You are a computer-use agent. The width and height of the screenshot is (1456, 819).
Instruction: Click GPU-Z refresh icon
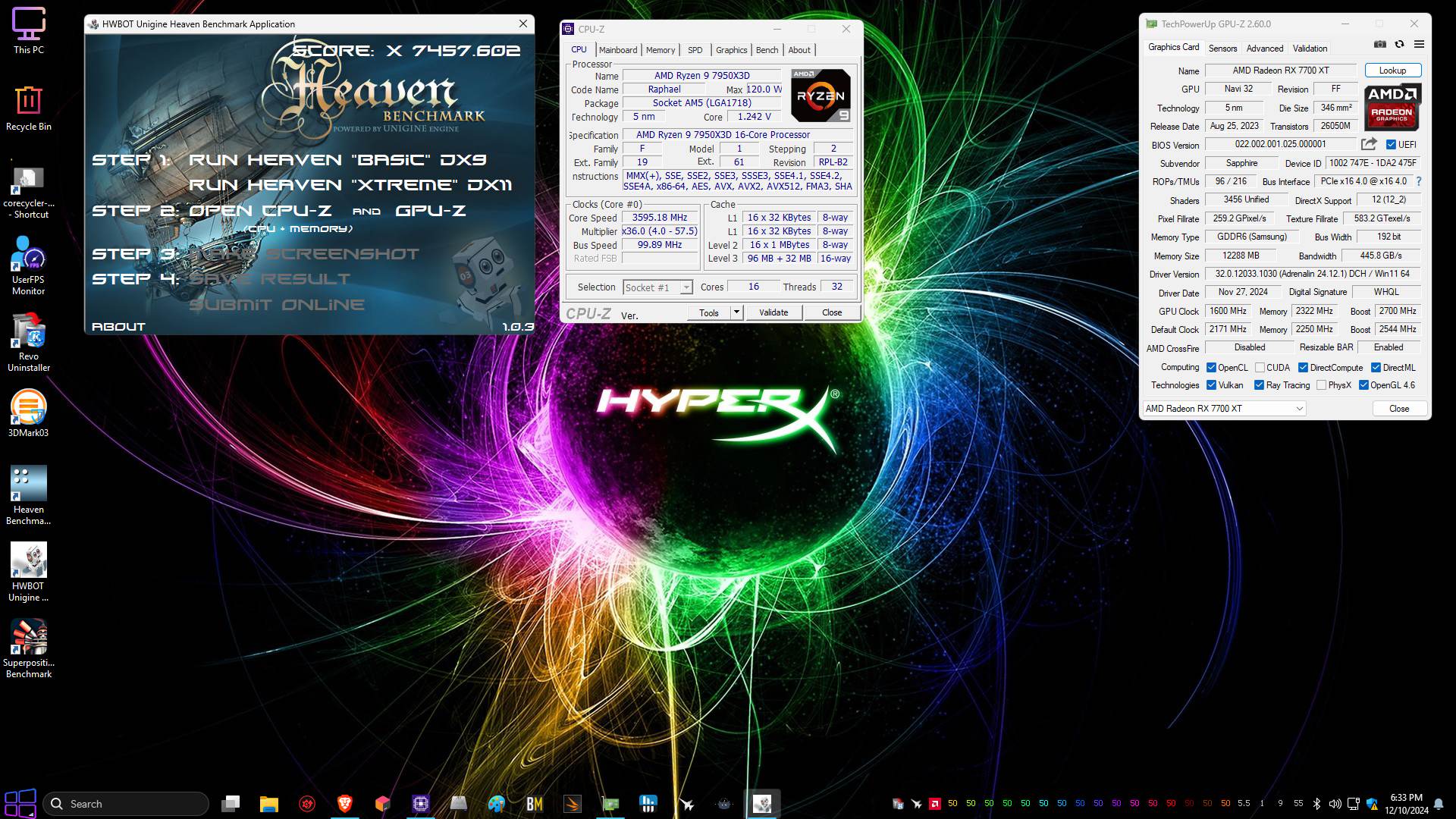(x=1399, y=45)
